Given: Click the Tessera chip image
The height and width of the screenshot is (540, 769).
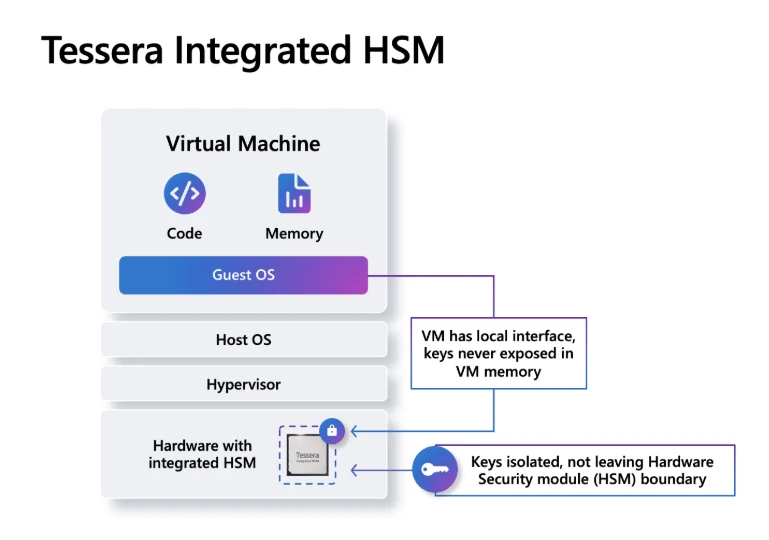Looking at the screenshot, I should tap(308, 455).
